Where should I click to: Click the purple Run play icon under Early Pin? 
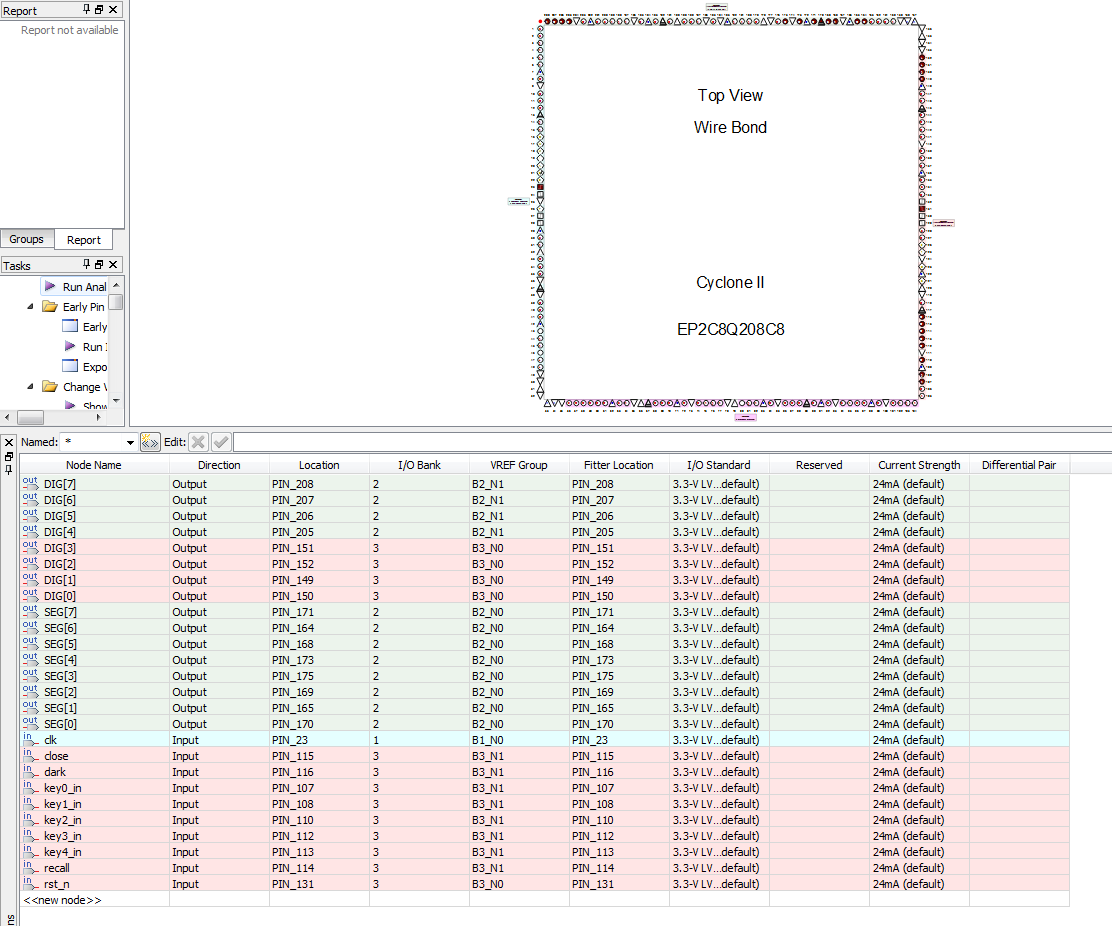coord(70,346)
